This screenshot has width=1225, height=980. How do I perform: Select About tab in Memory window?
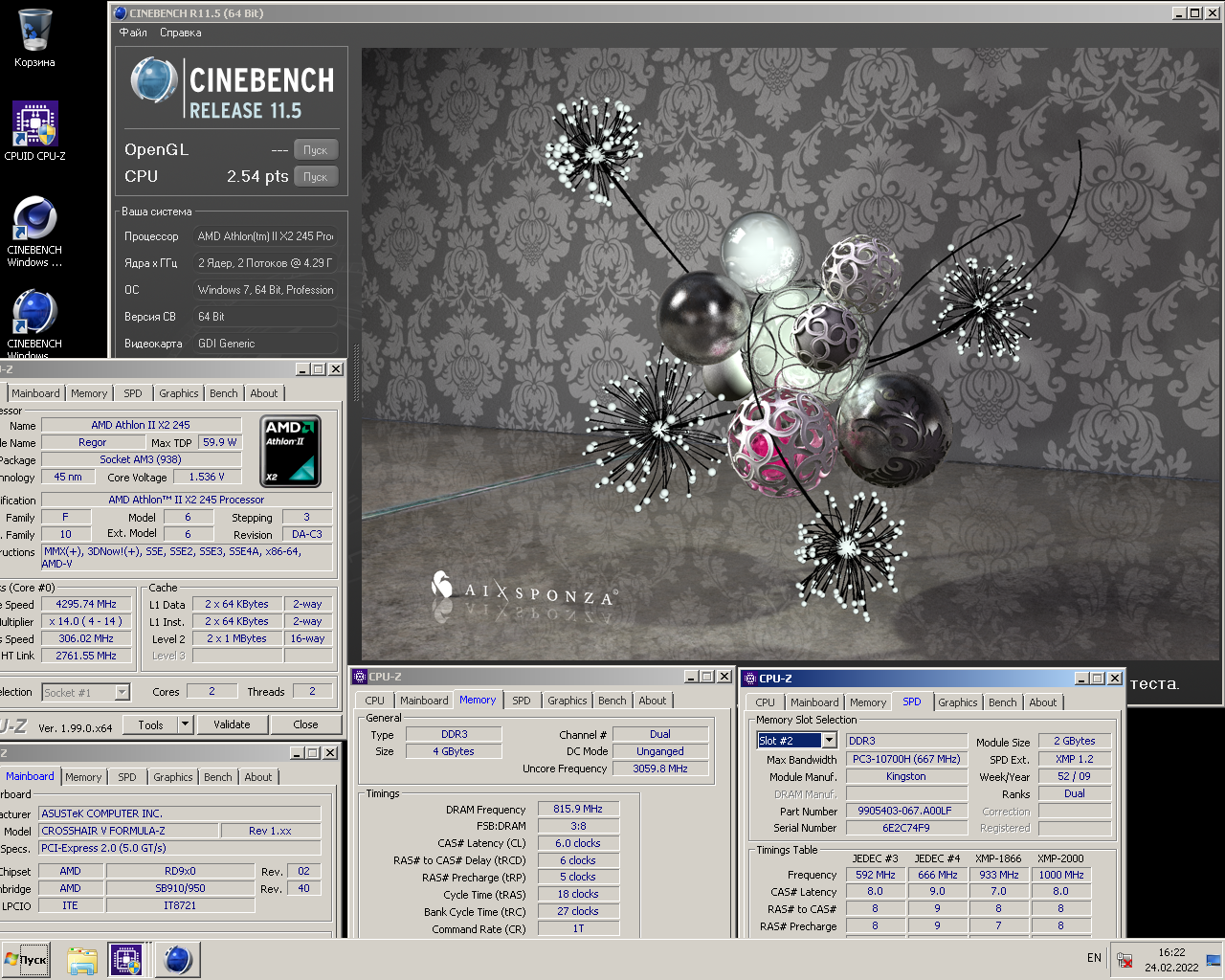(x=653, y=701)
